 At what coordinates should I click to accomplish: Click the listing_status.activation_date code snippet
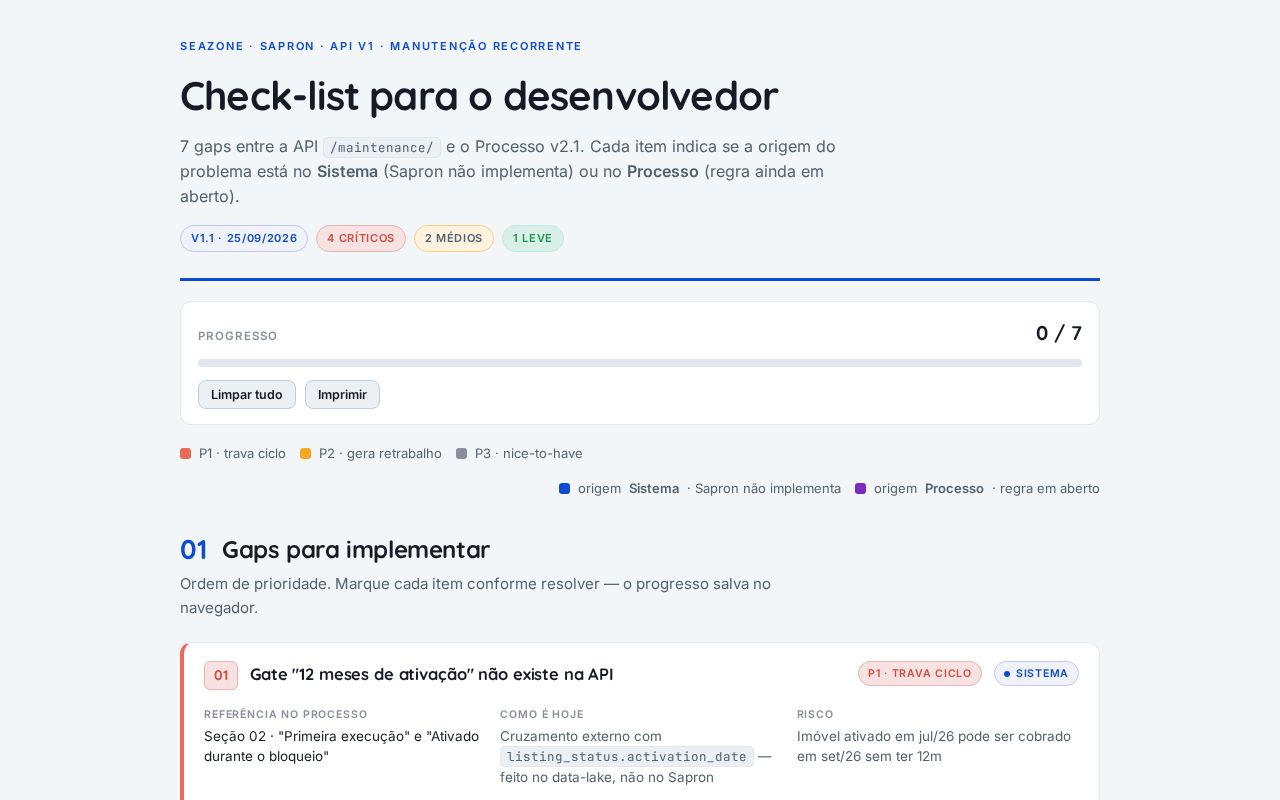click(x=627, y=756)
